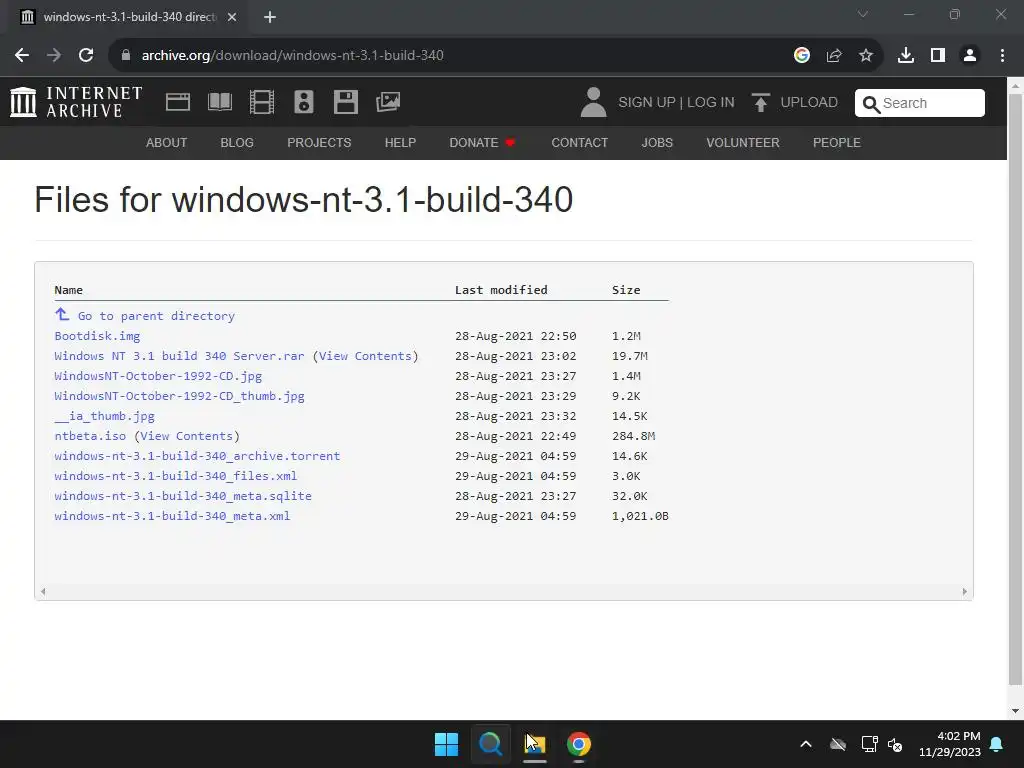Download the _archive.torrent file
The image size is (1024, 768).
[x=197, y=456]
